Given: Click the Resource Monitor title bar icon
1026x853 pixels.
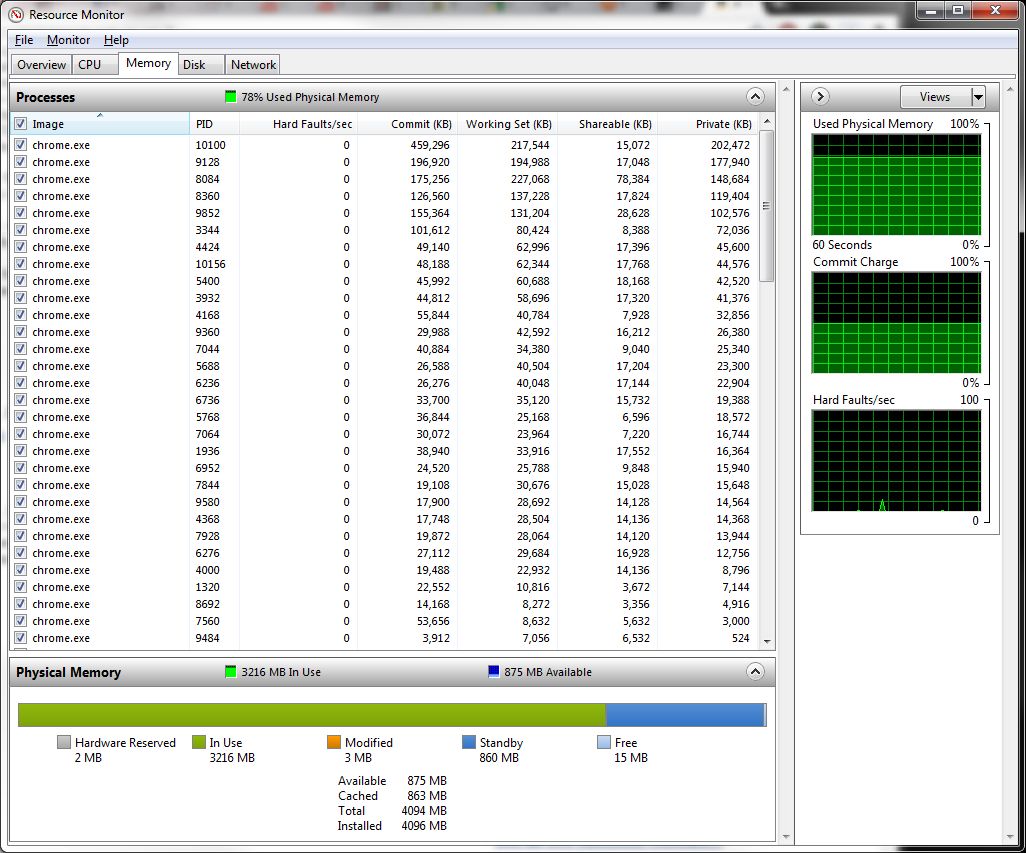Looking at the screenshot, I should coord(16,14).
